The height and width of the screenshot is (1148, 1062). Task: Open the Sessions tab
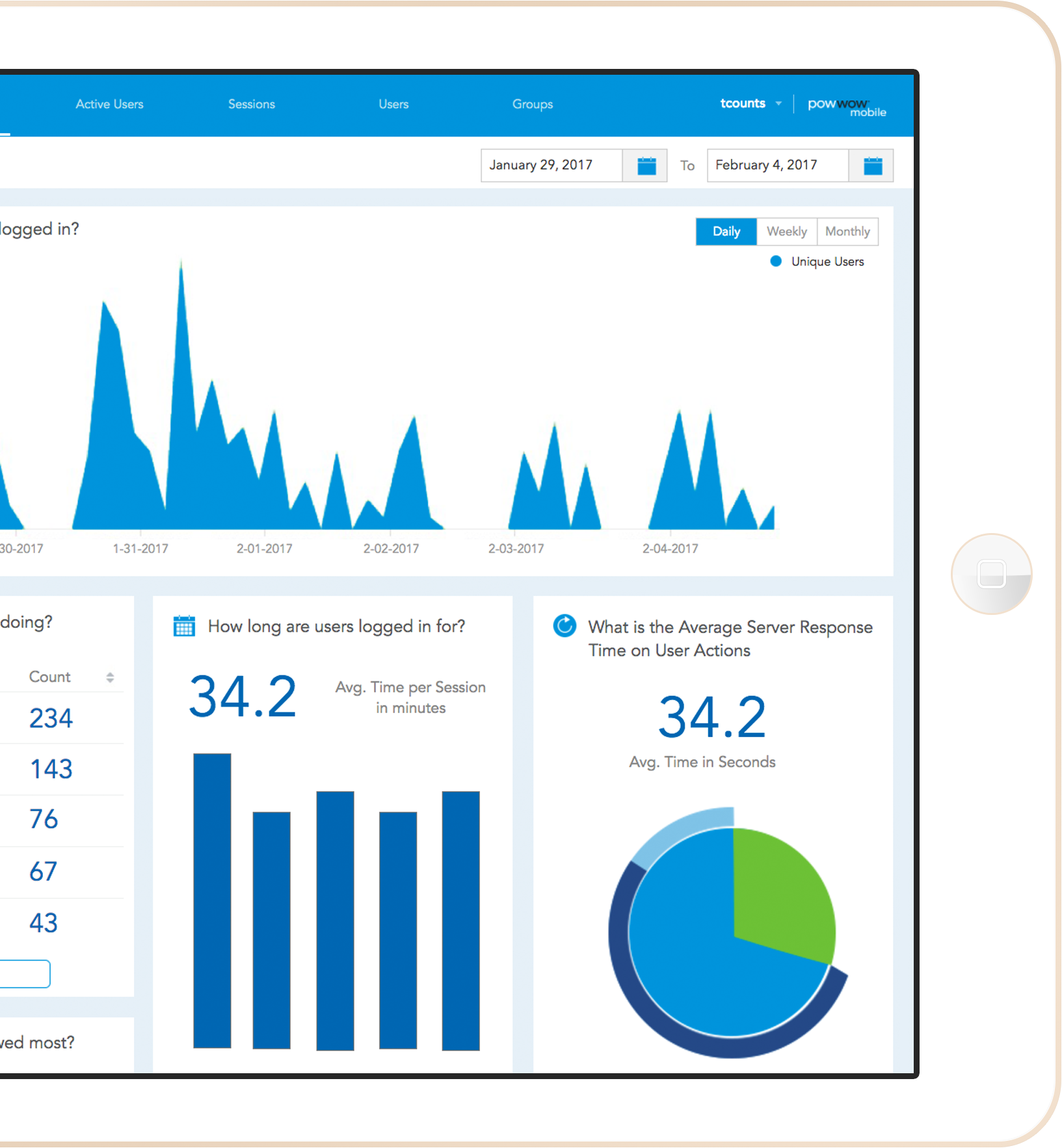(x=252, y=104)
